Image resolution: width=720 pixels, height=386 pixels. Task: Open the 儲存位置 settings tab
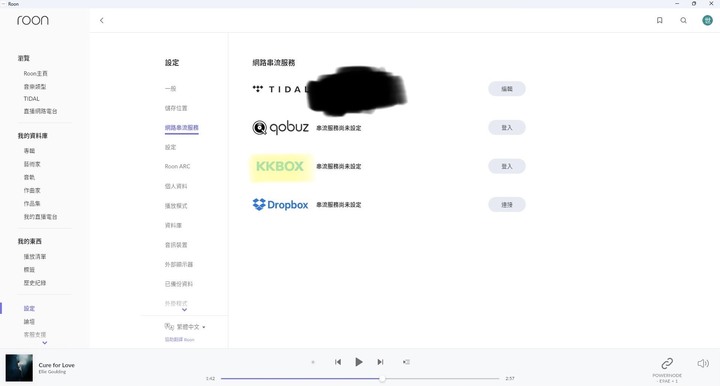point(176,108)
